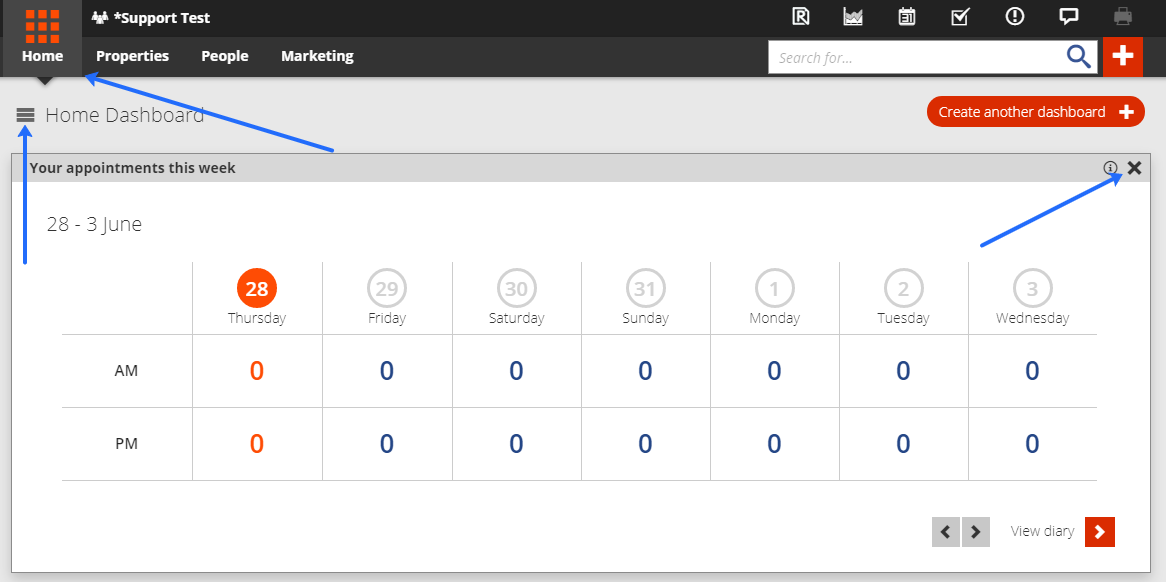This screenshot has height=582, width=1166.
Task: Go to the Properties menu
Action: tap(132, 56)
